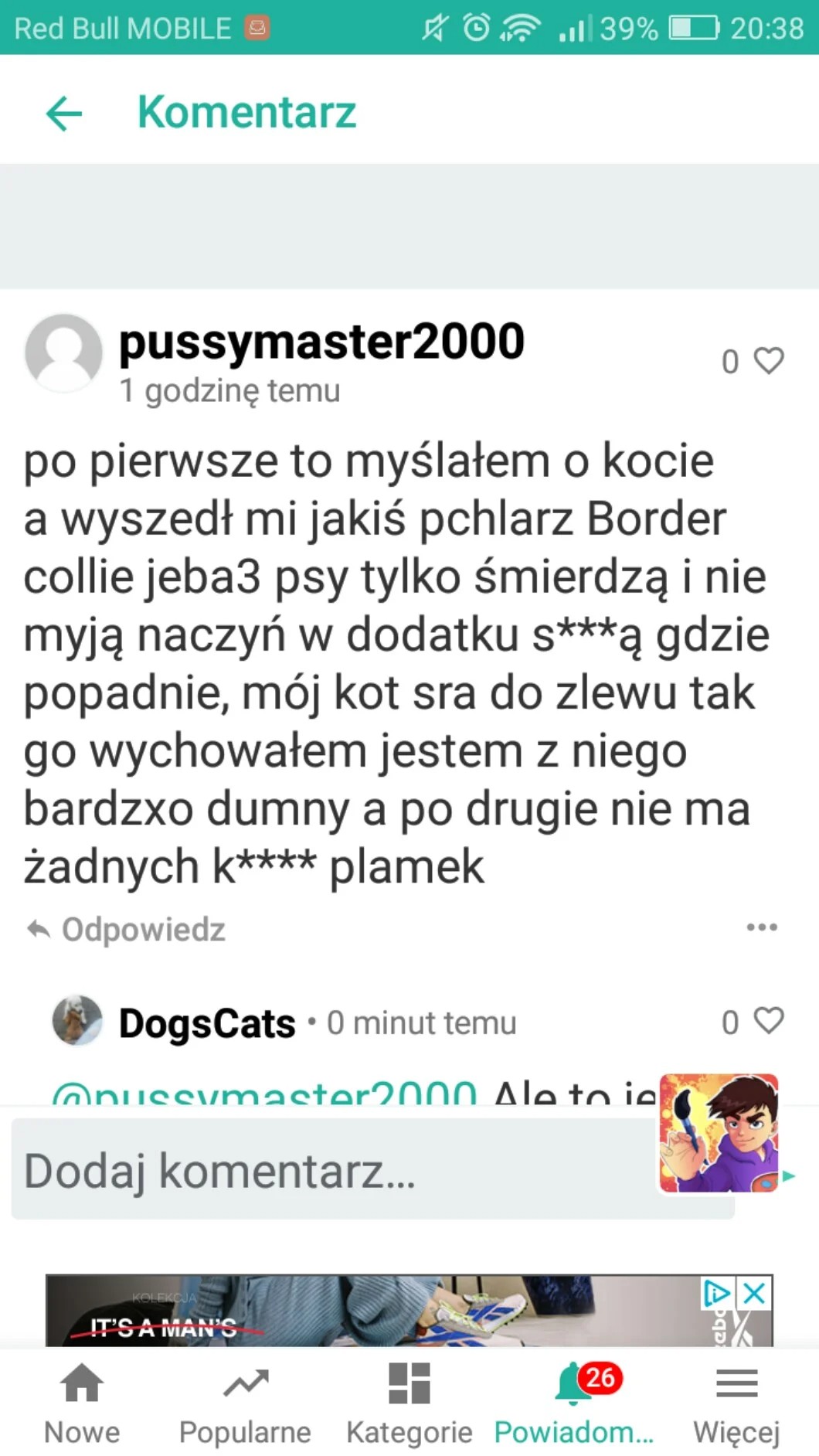Like the pussymaster2000 comment with heart icon

(x=769, y=360)
